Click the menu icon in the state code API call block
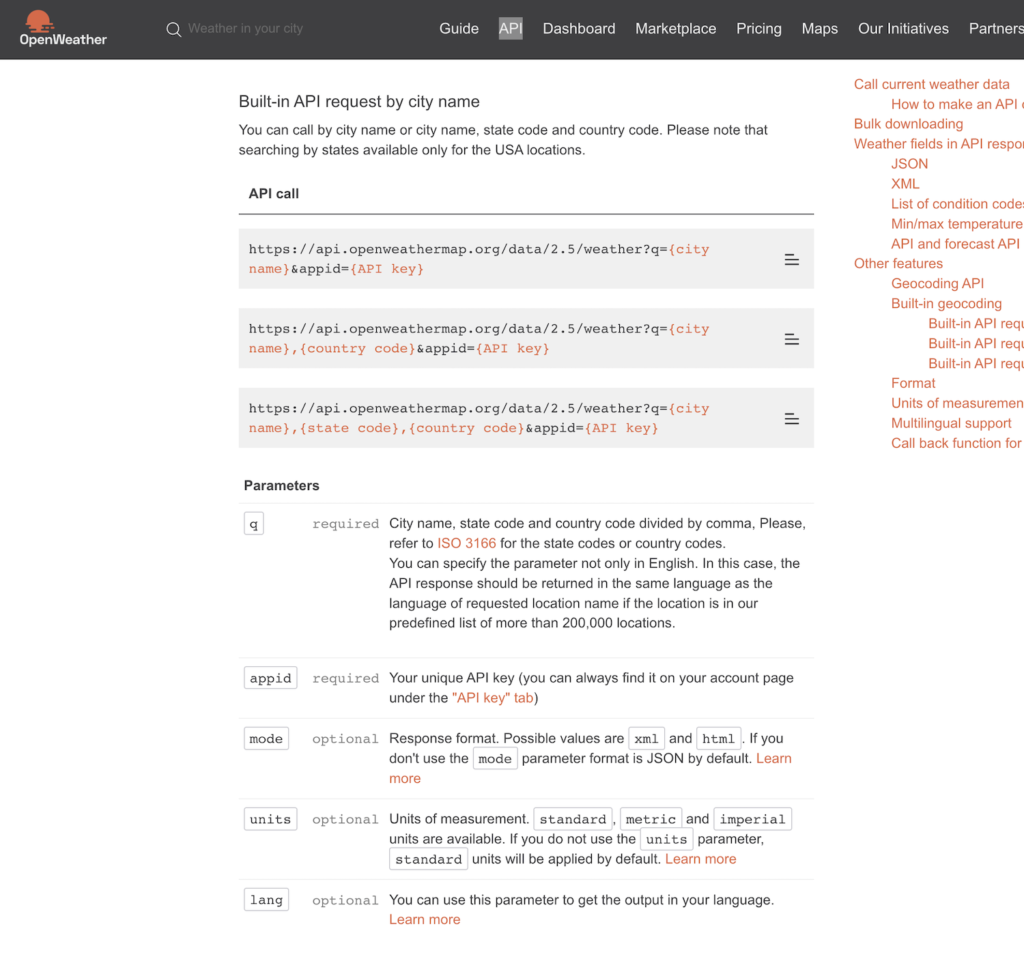This screenshot has width=1024, height=959. tap(792, 419)
